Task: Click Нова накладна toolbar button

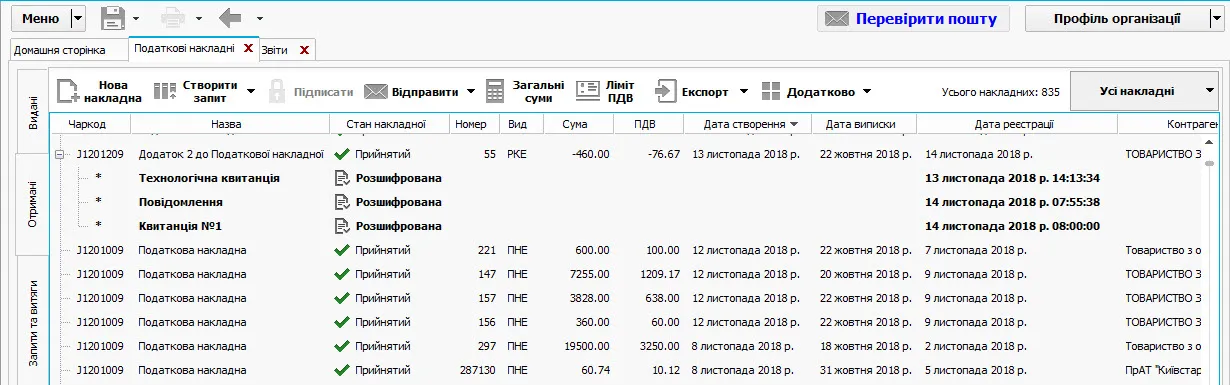Action: click(x=99, y=91)
